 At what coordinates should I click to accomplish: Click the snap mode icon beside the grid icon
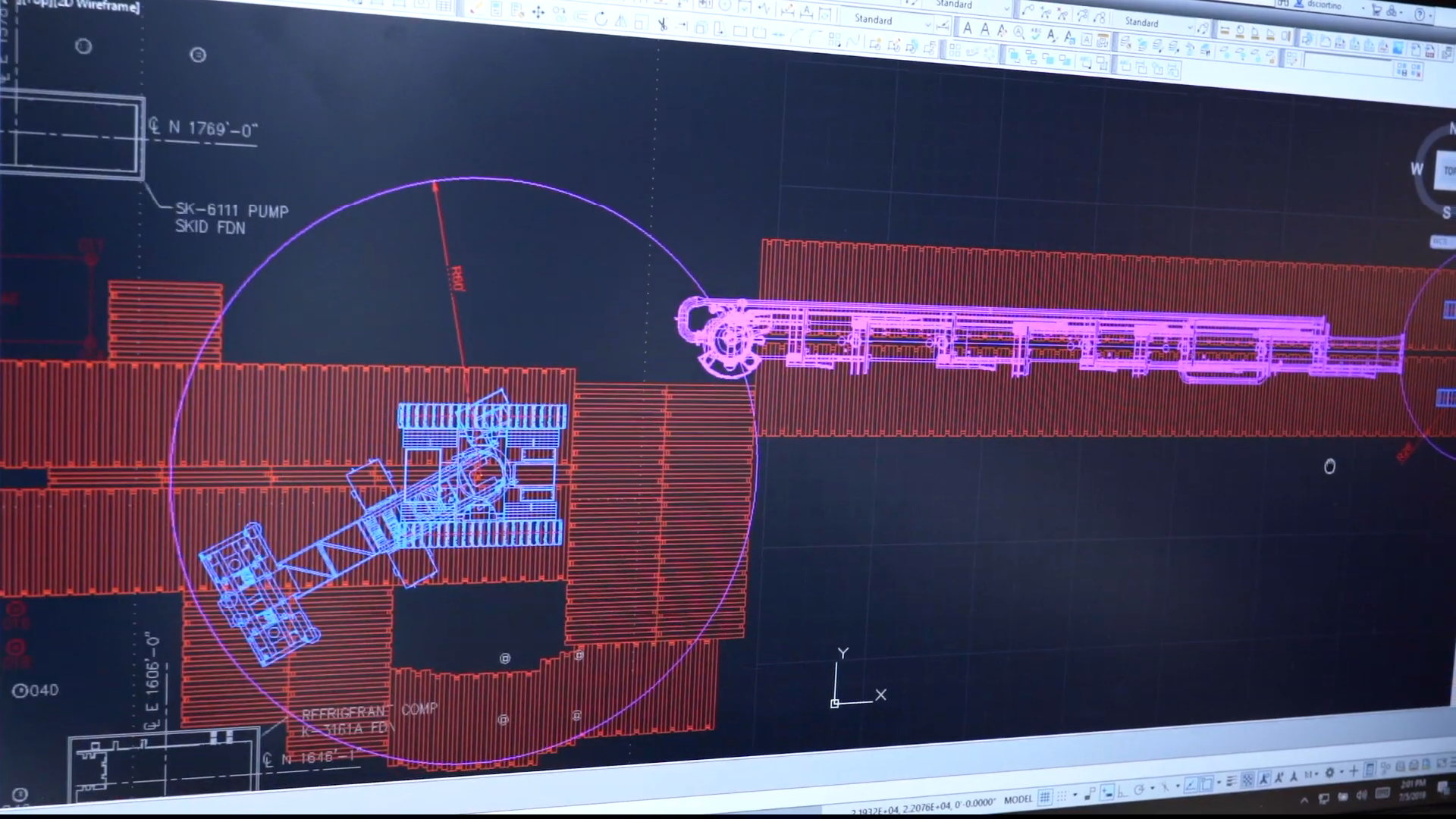pyautogui.click(x=1062, y=796)
